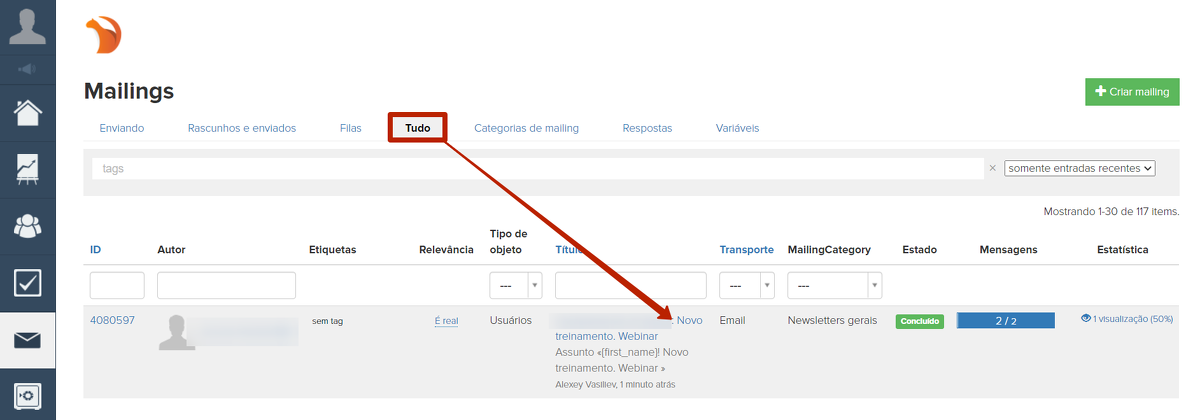The width and height of the screenshot is (1200, 420).
Task: Click the Criar mailing button
Action: click(1132, 92)
